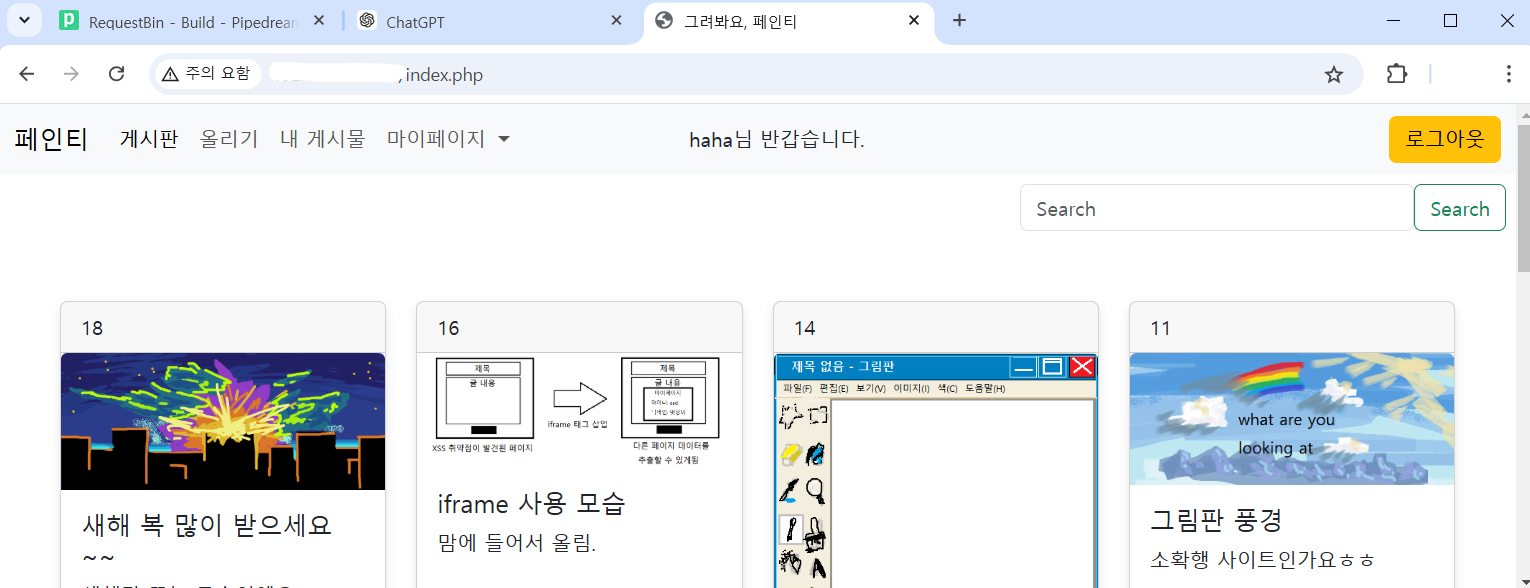Reload the page with the refresh icon

pyautogui.click(x=116, y=74)
